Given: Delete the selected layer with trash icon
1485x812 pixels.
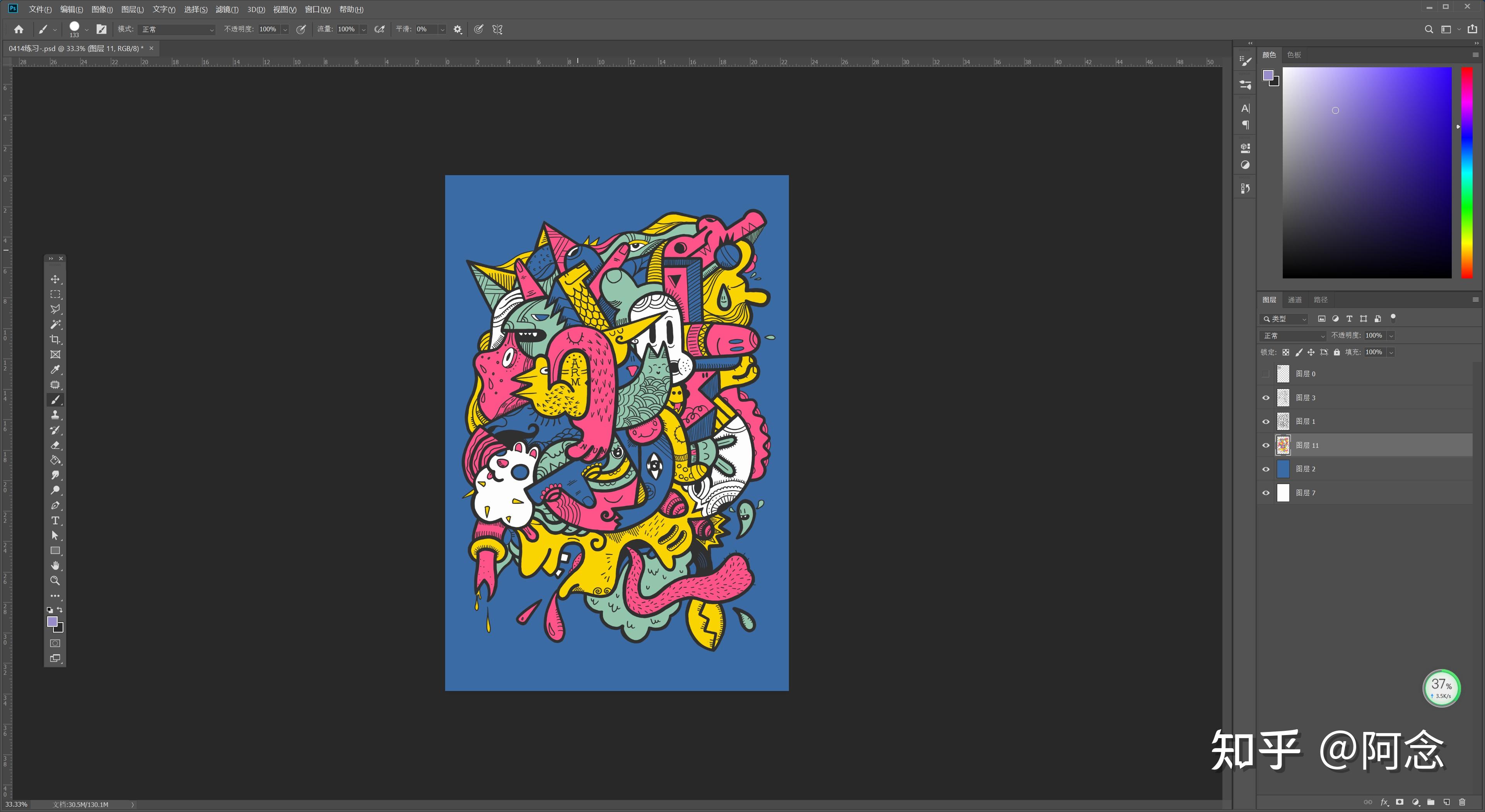Looking at the screenshot, I should tap(1462, 802).
